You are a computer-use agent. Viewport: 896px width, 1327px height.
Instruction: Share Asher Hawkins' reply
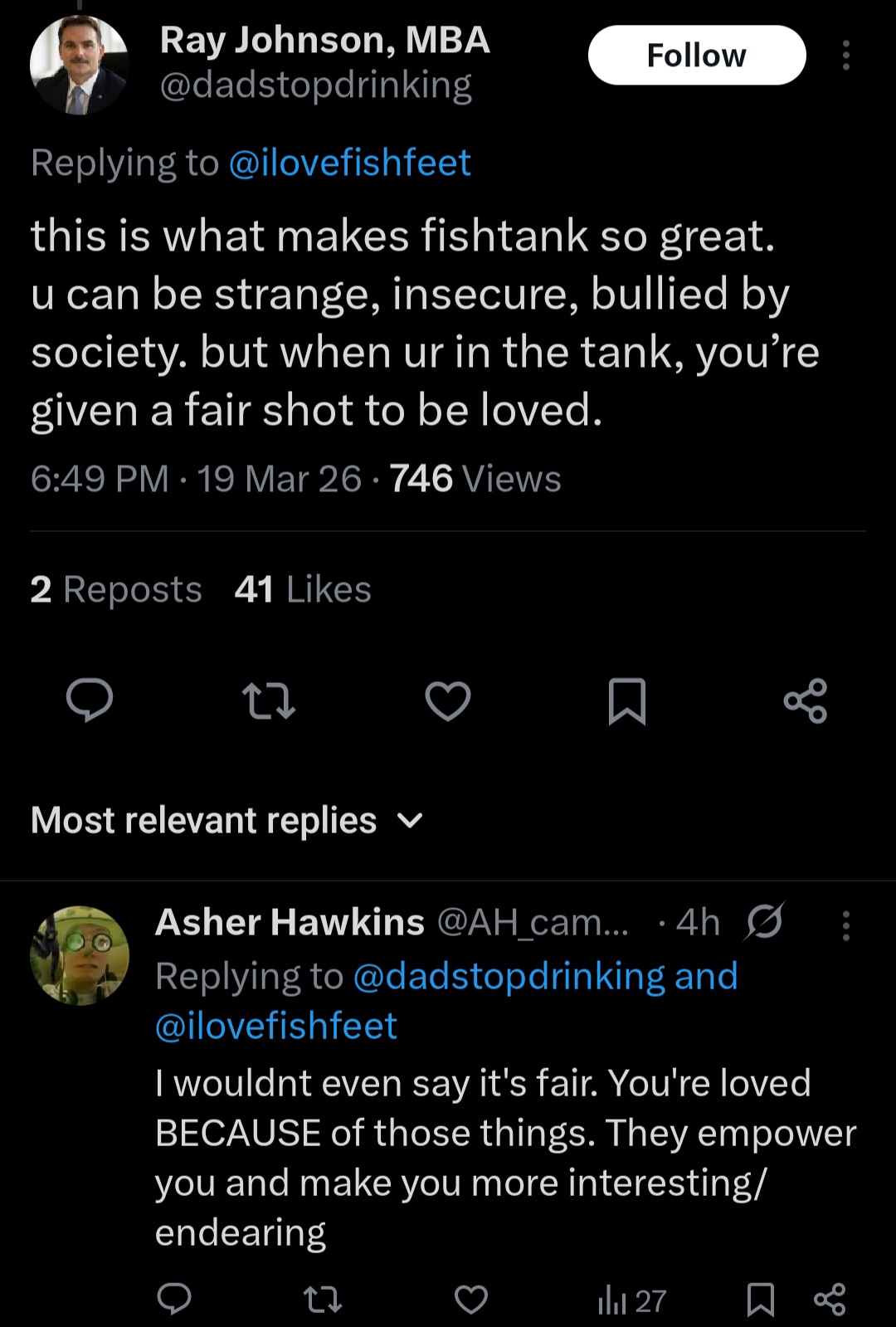coord(830,1300)
